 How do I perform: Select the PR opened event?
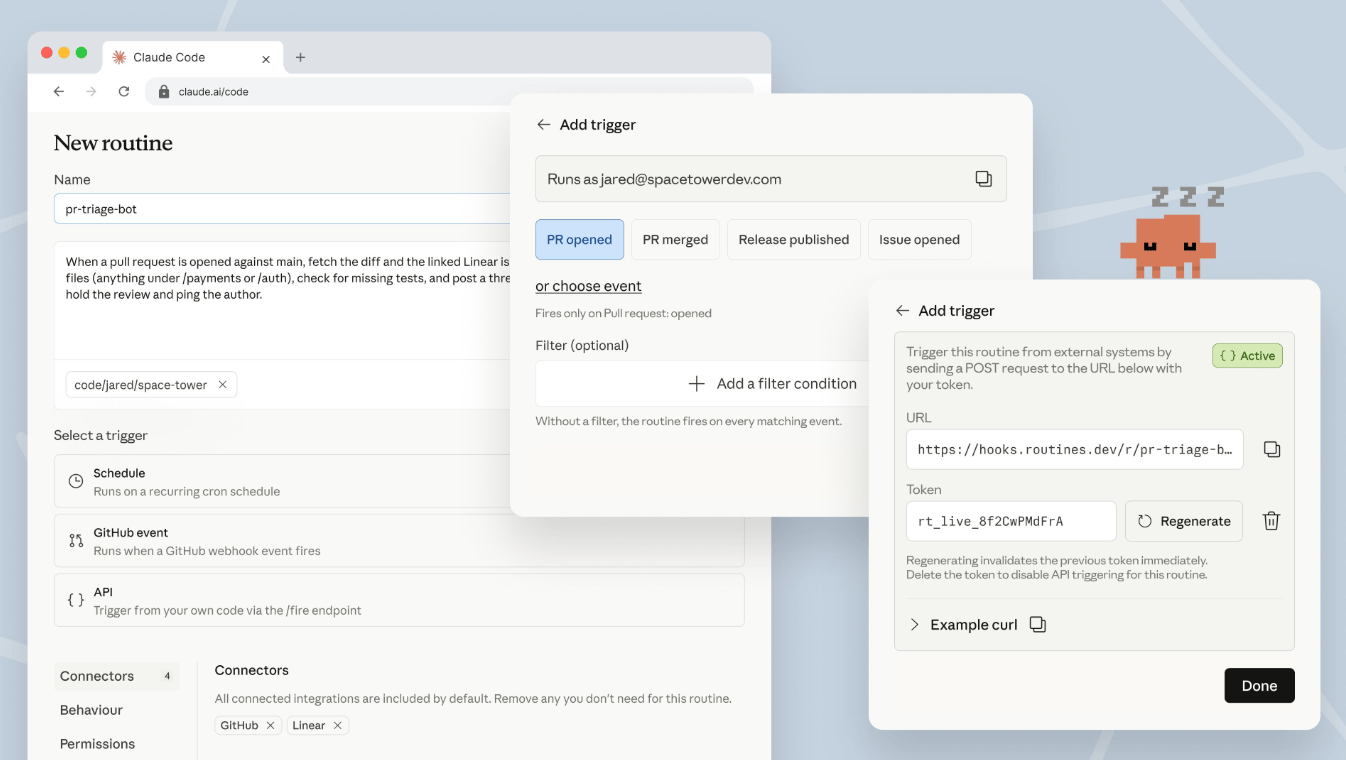(580, 240)
